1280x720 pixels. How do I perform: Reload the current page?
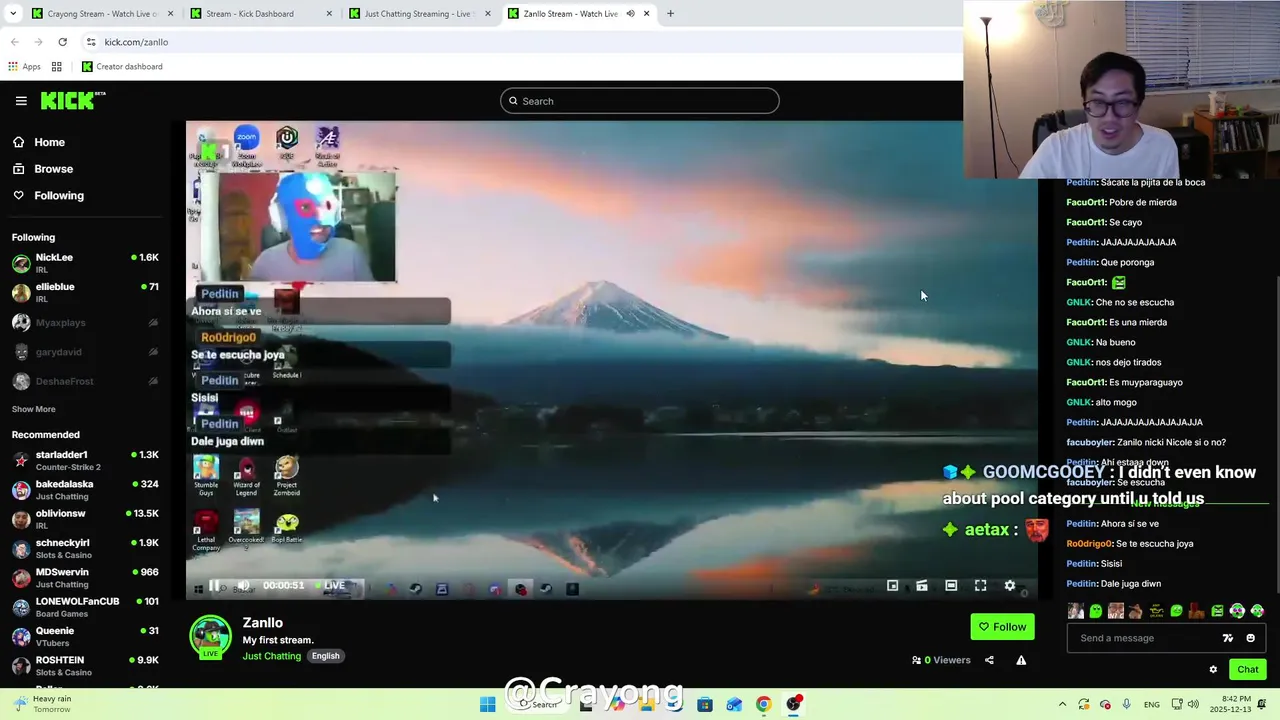point(62,42)
